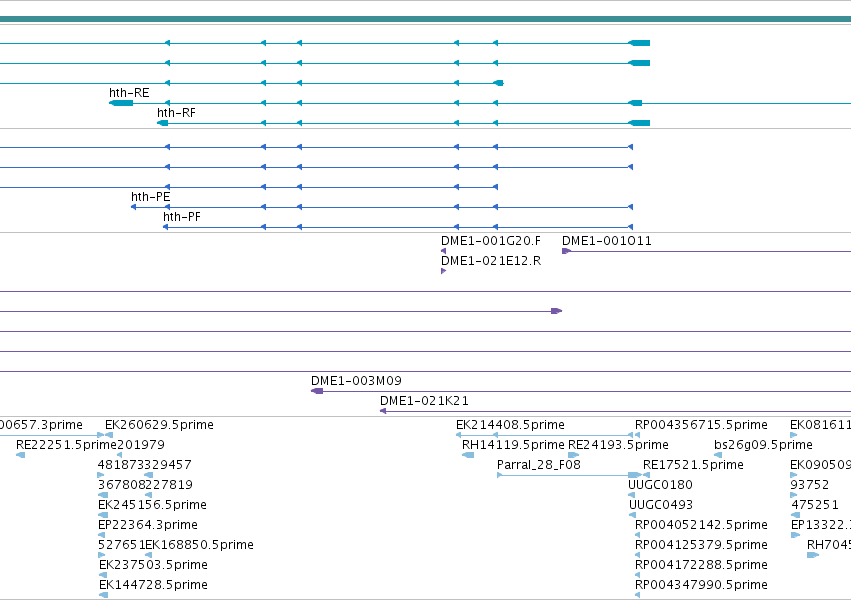Click the teal chromosome bar at the top
The height and width of the screenshot is (600, 851).
coord(426,20)
